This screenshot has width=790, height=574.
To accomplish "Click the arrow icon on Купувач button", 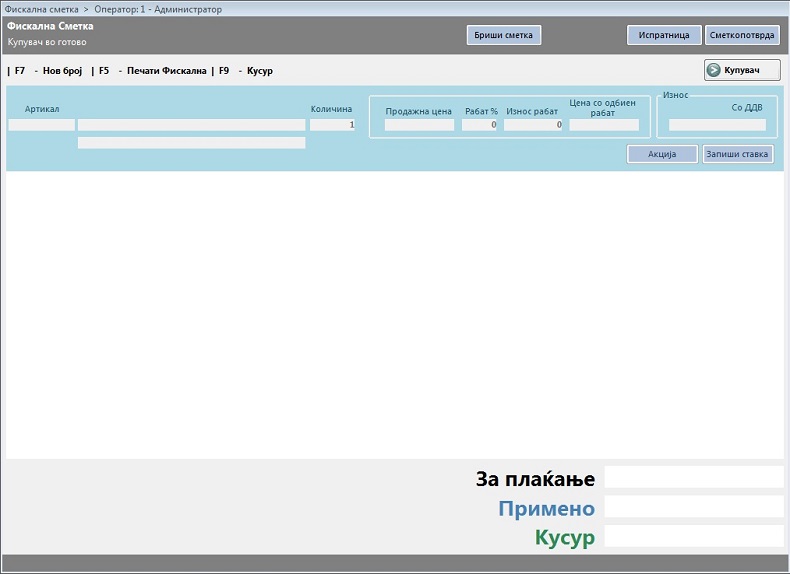I will point(713,70).
